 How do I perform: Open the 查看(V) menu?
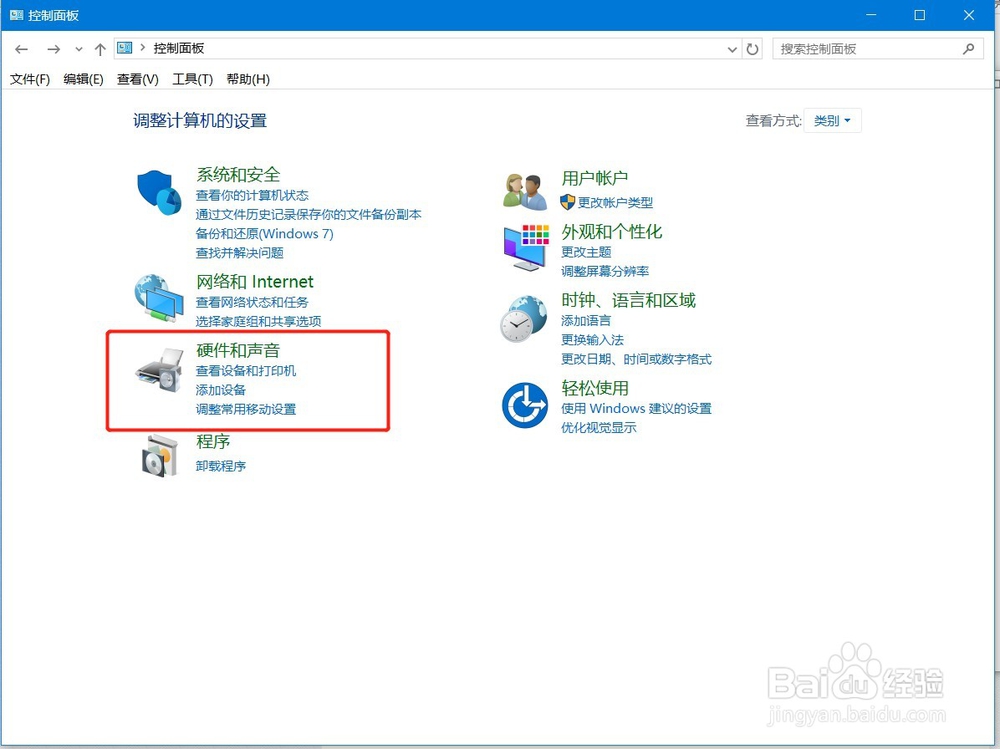[x=138, y=79]
